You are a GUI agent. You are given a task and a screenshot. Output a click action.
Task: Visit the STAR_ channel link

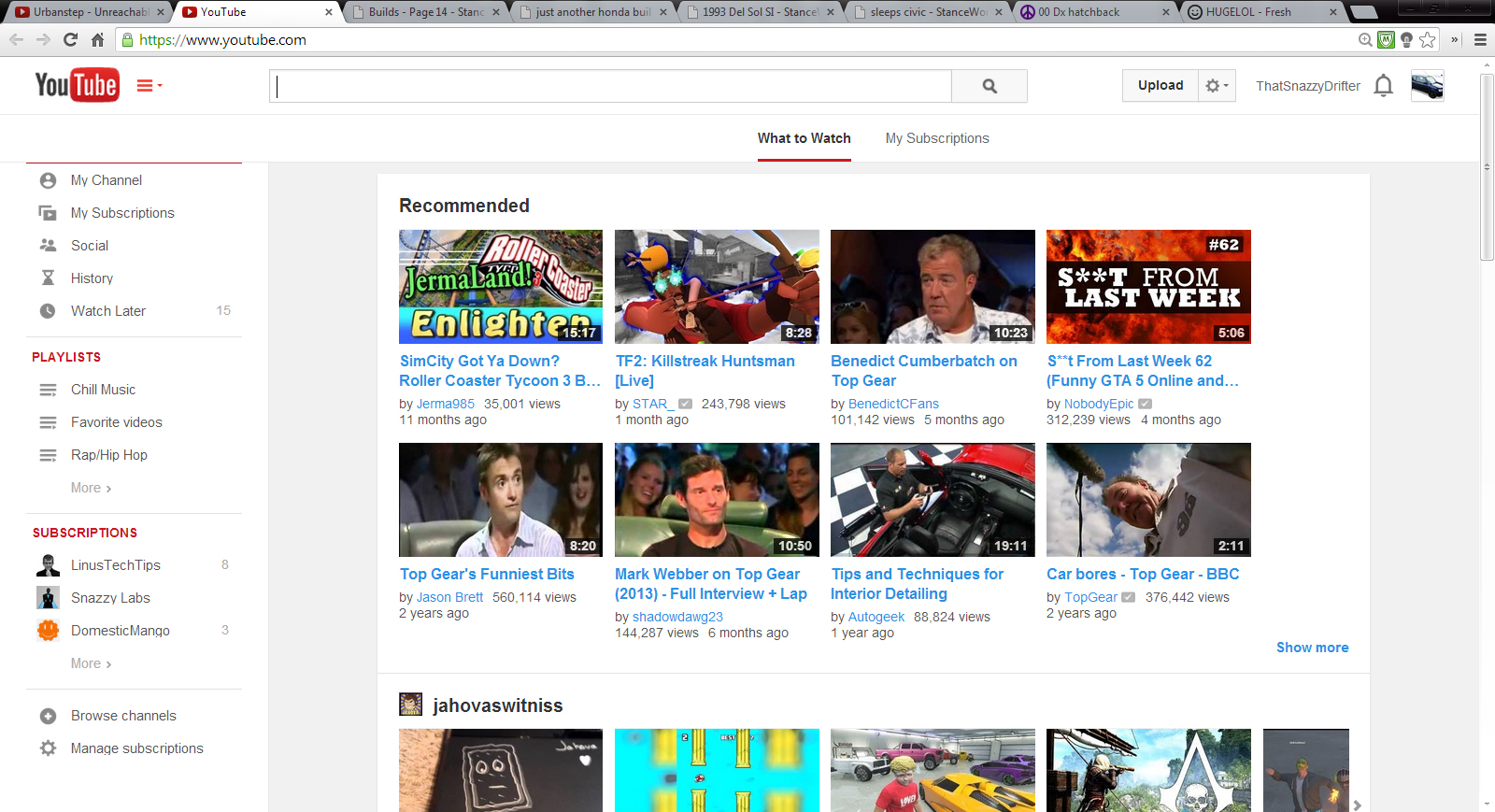coord(653,404)
